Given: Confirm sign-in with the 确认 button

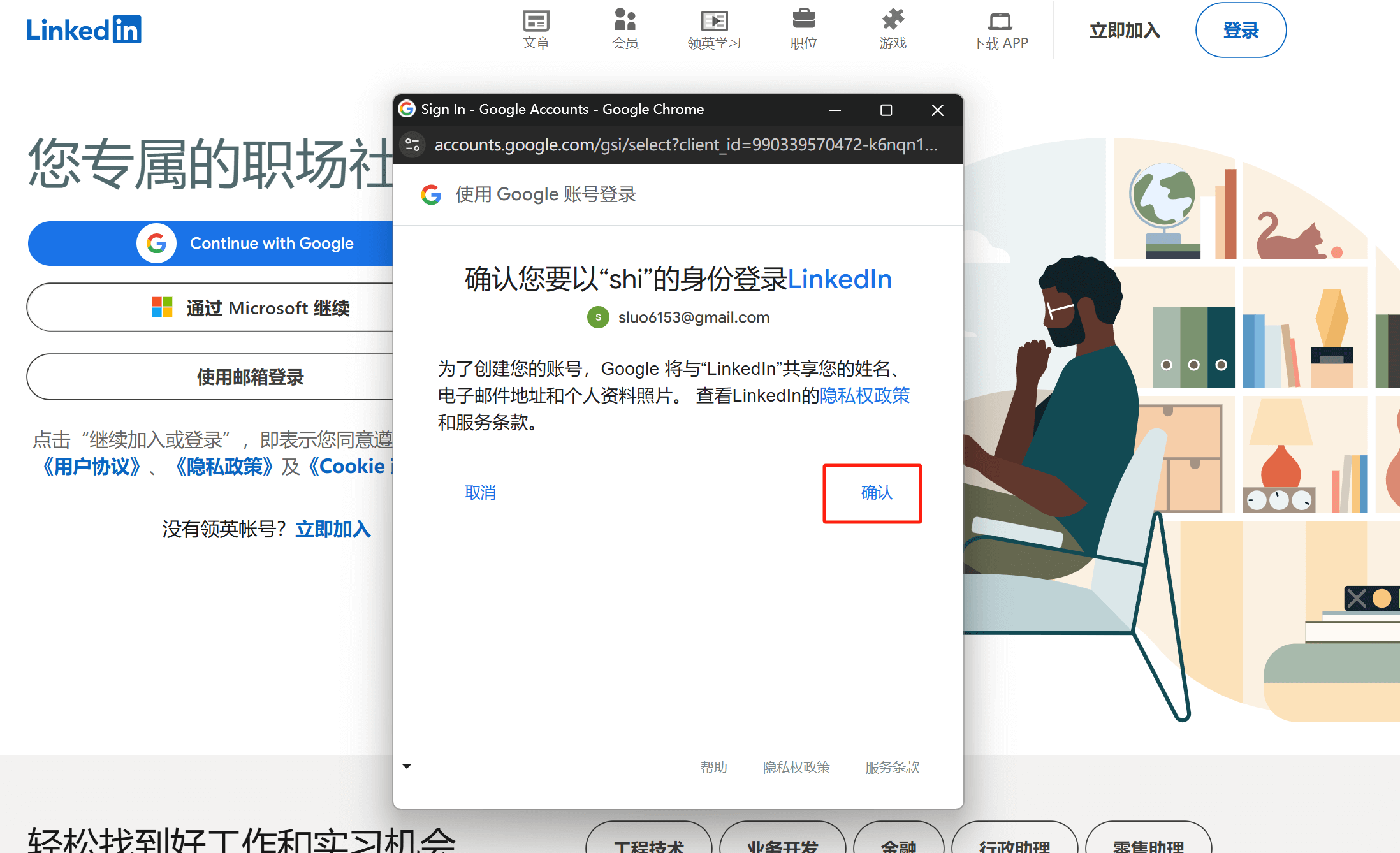Looking at the screenshot, I should pos(875,493).
